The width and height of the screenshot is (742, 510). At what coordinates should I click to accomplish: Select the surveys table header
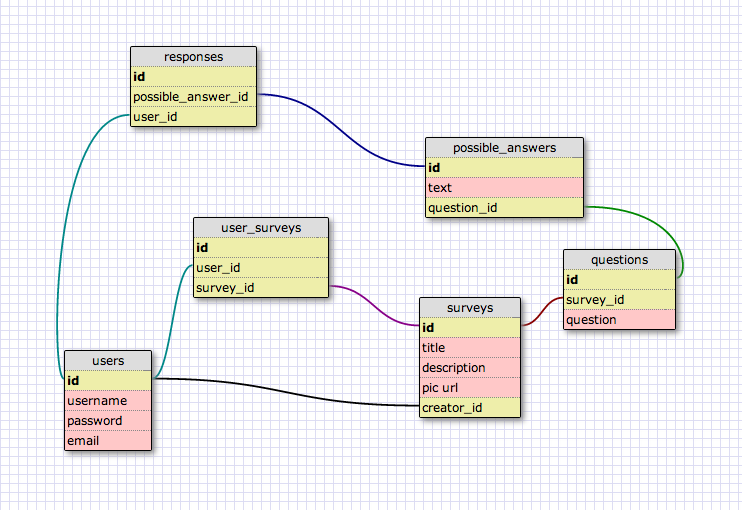coord(470,307)
